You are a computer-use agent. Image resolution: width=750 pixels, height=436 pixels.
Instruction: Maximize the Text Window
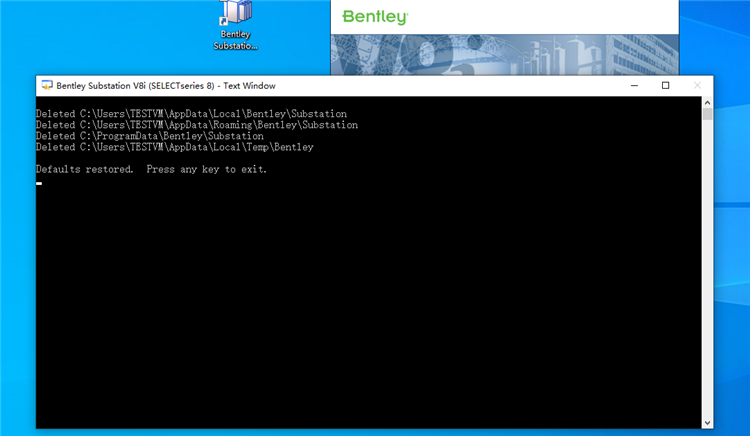point(665,86)
